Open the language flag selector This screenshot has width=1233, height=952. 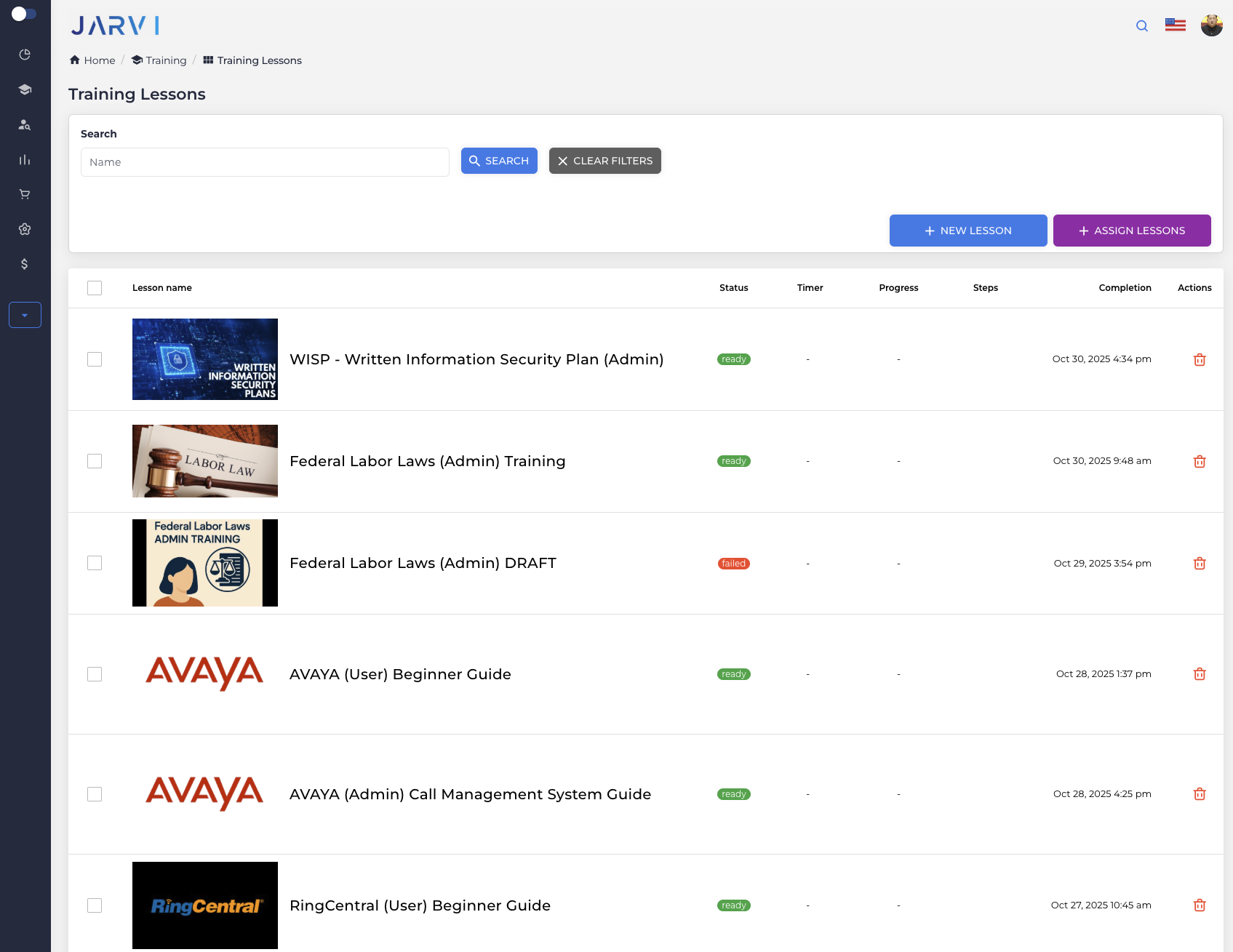pyautogui.click(x=1175, y=24)
